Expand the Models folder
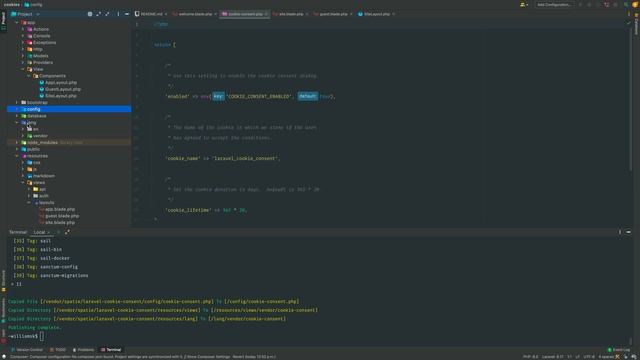The image size is (640, 360). (23, 56)
